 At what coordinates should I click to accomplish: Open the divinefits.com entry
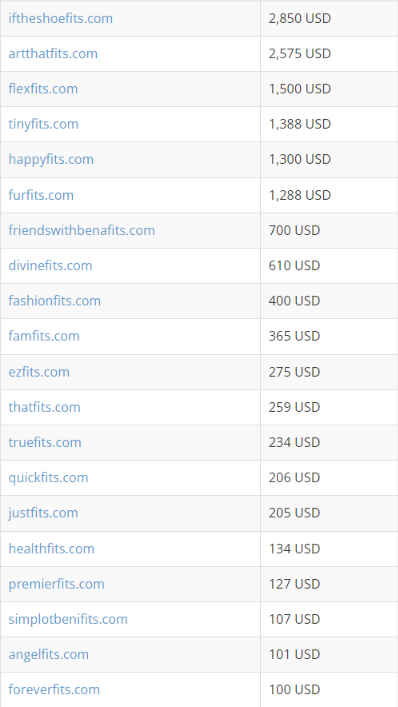[50, 266]
